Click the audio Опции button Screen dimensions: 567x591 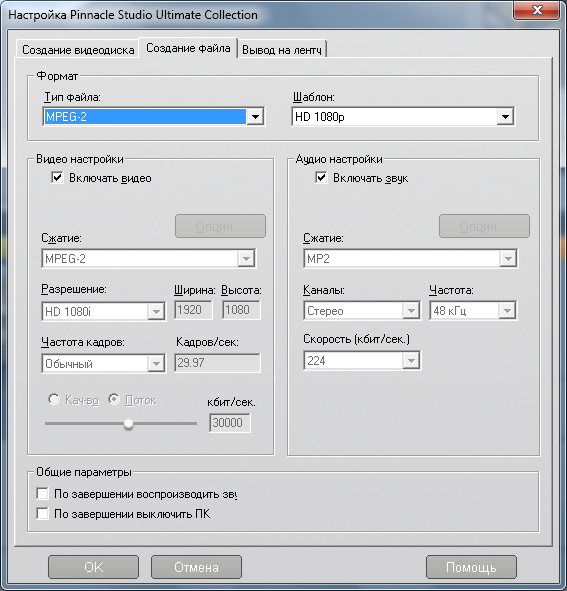[484, 226]
